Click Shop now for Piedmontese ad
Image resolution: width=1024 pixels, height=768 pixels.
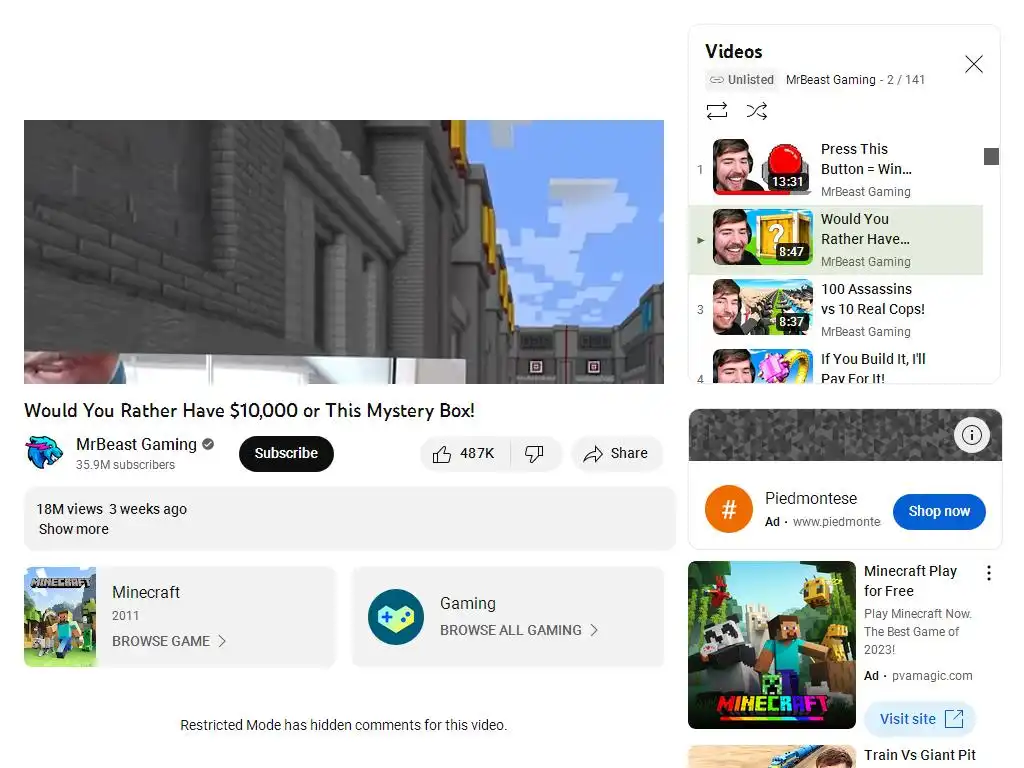[939, 511]
